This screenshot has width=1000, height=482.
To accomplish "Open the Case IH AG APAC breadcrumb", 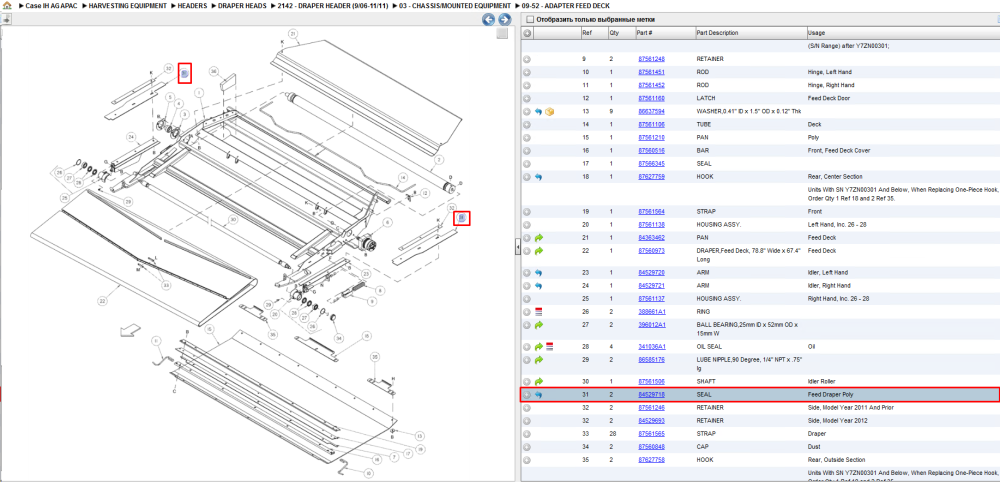I will (51, 5).
